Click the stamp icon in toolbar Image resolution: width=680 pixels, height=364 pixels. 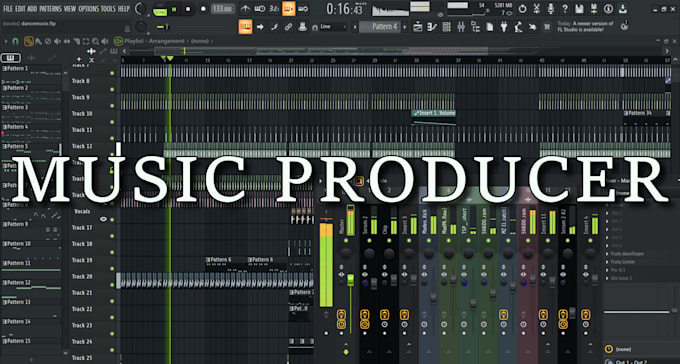(x=303, y=27)
